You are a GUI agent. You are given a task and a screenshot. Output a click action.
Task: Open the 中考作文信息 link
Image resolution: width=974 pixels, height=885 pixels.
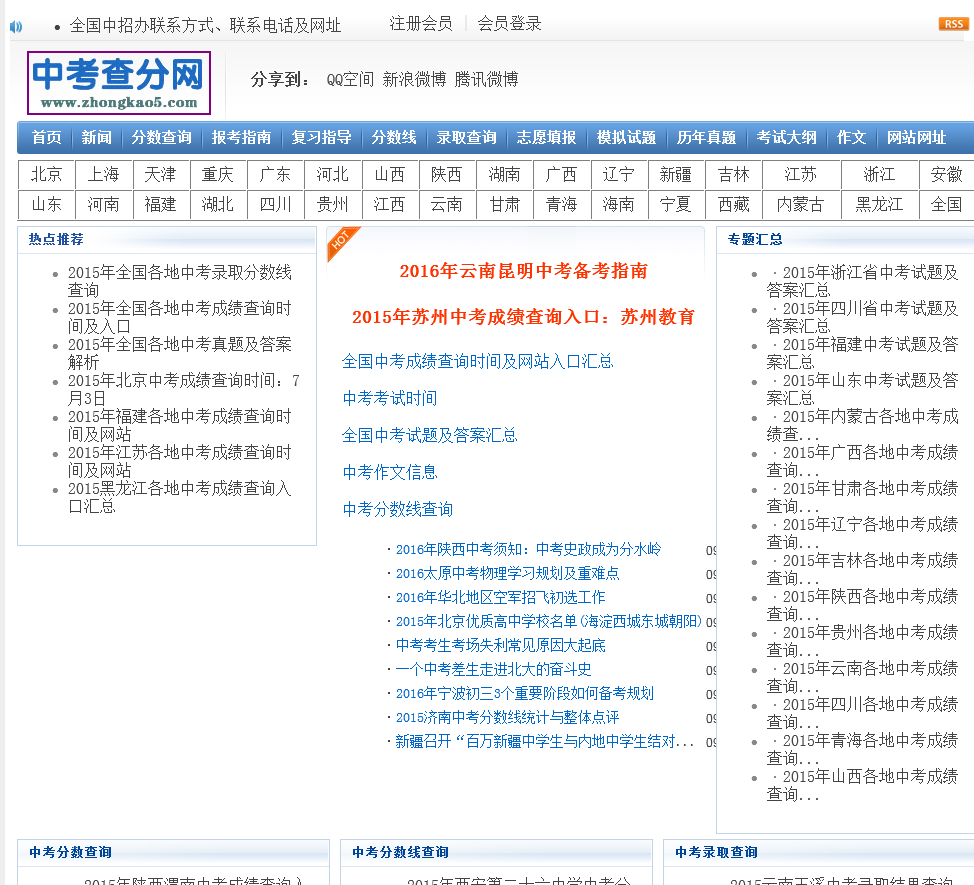click(390, 473)
